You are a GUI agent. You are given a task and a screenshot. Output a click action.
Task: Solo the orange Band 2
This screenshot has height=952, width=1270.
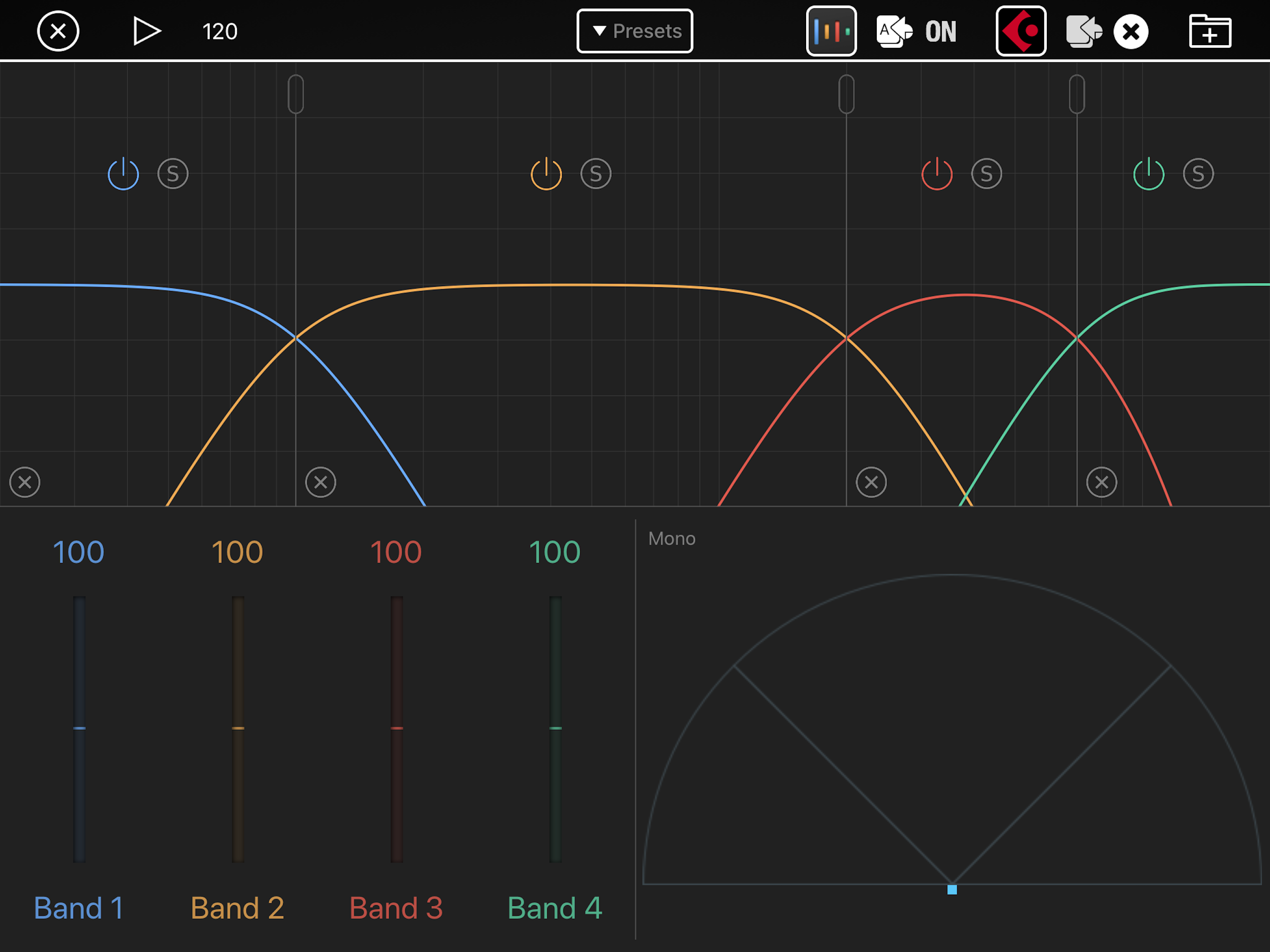pos(595,174)
